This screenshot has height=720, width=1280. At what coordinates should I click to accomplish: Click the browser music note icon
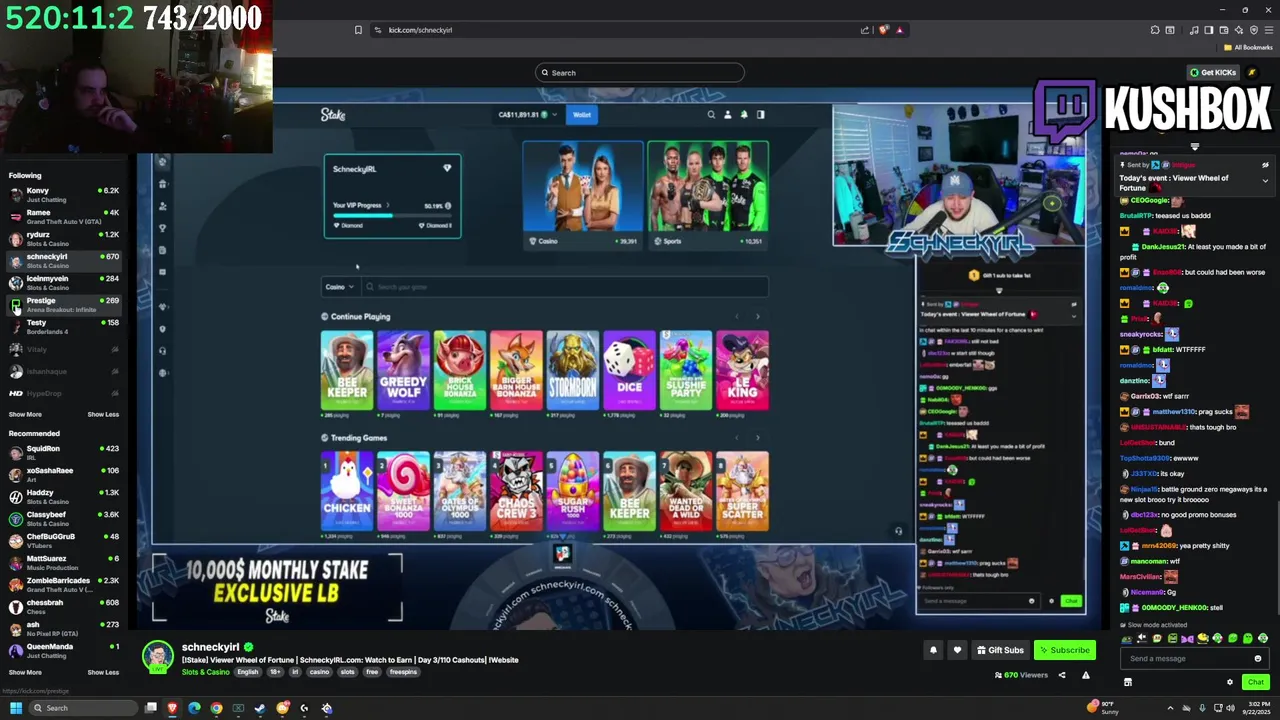(x=1194, y=30)
